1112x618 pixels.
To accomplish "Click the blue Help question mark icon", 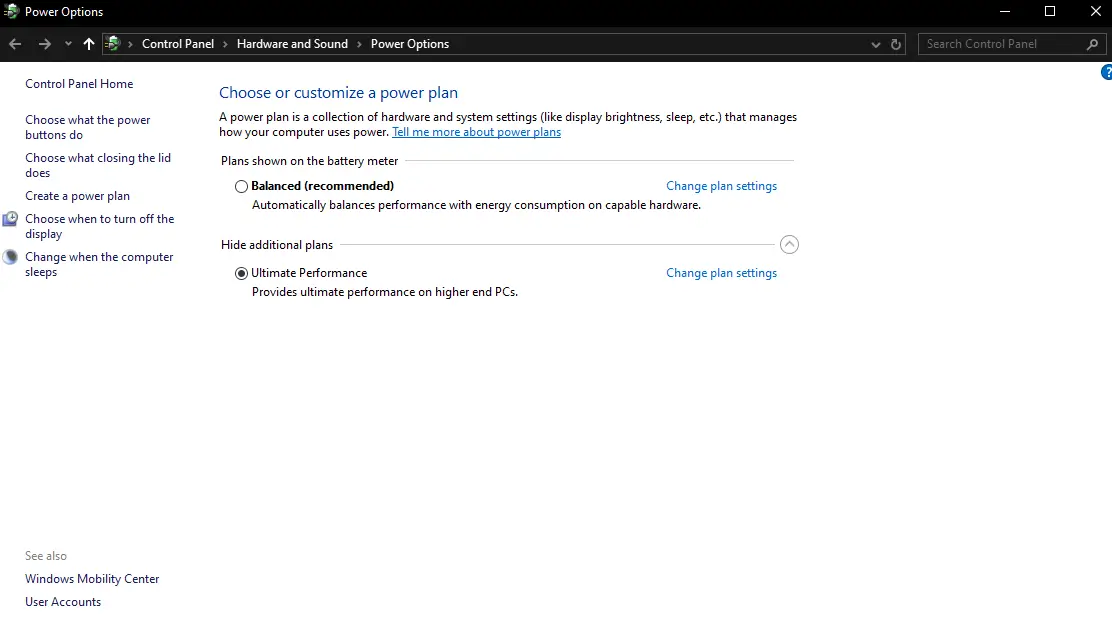I will point(1106,72).
